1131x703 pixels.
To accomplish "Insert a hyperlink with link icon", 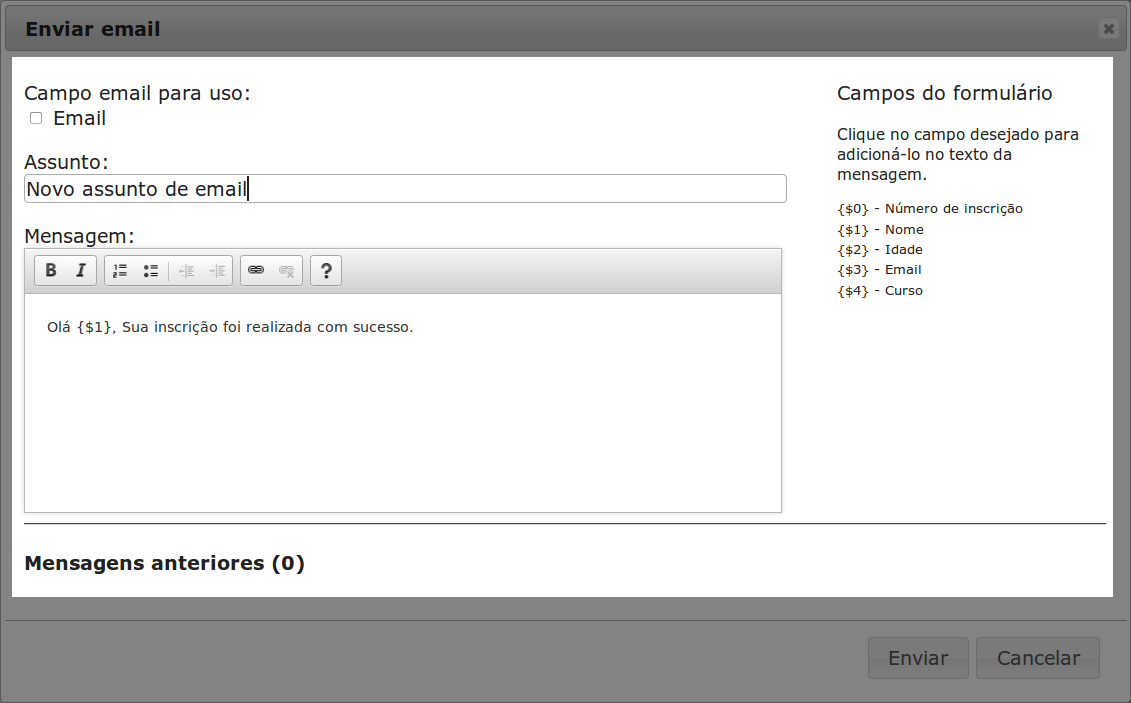I will pyautogui.click(x=256, y=271).
